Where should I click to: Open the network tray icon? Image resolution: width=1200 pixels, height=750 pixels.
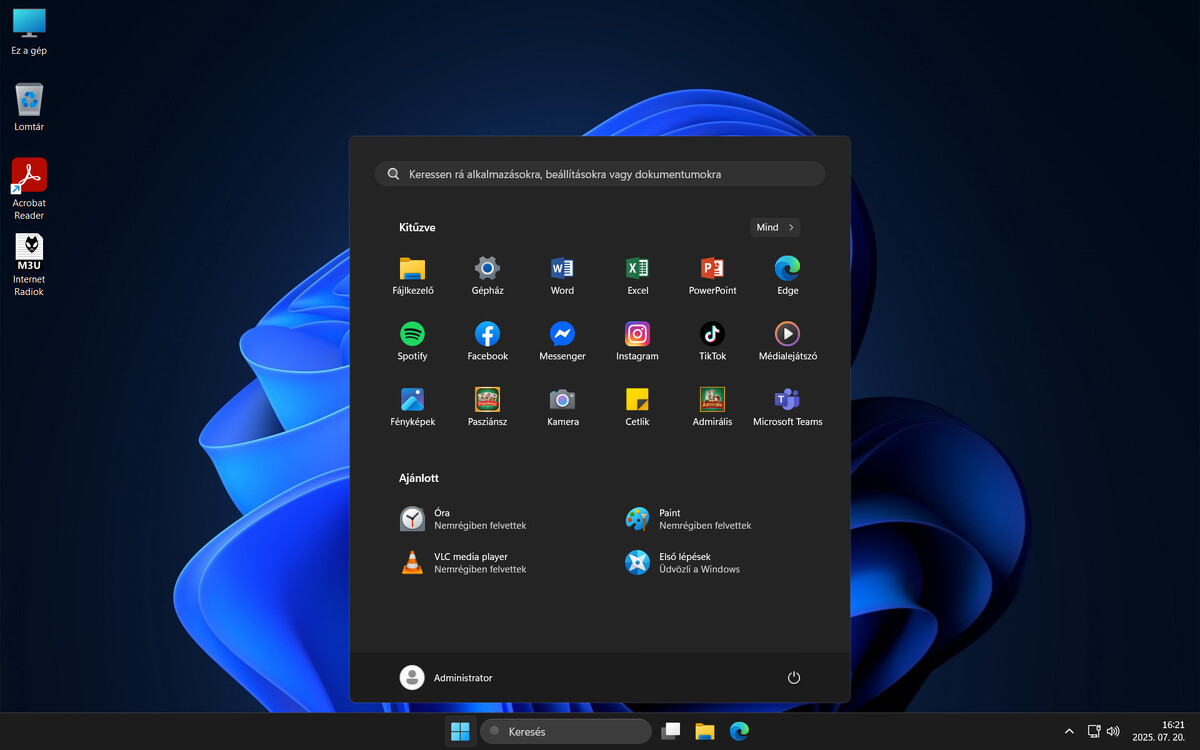pyautogui.click(x=1094, y=732)
